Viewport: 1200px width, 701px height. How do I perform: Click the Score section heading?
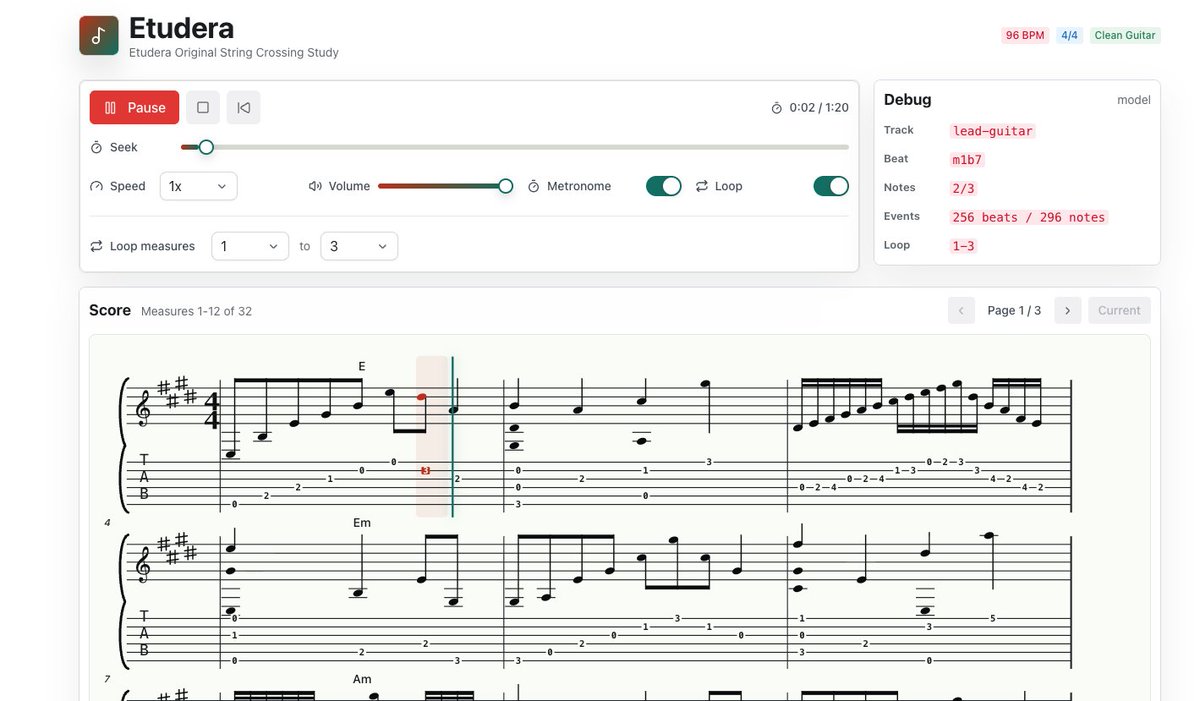(110, 310)
